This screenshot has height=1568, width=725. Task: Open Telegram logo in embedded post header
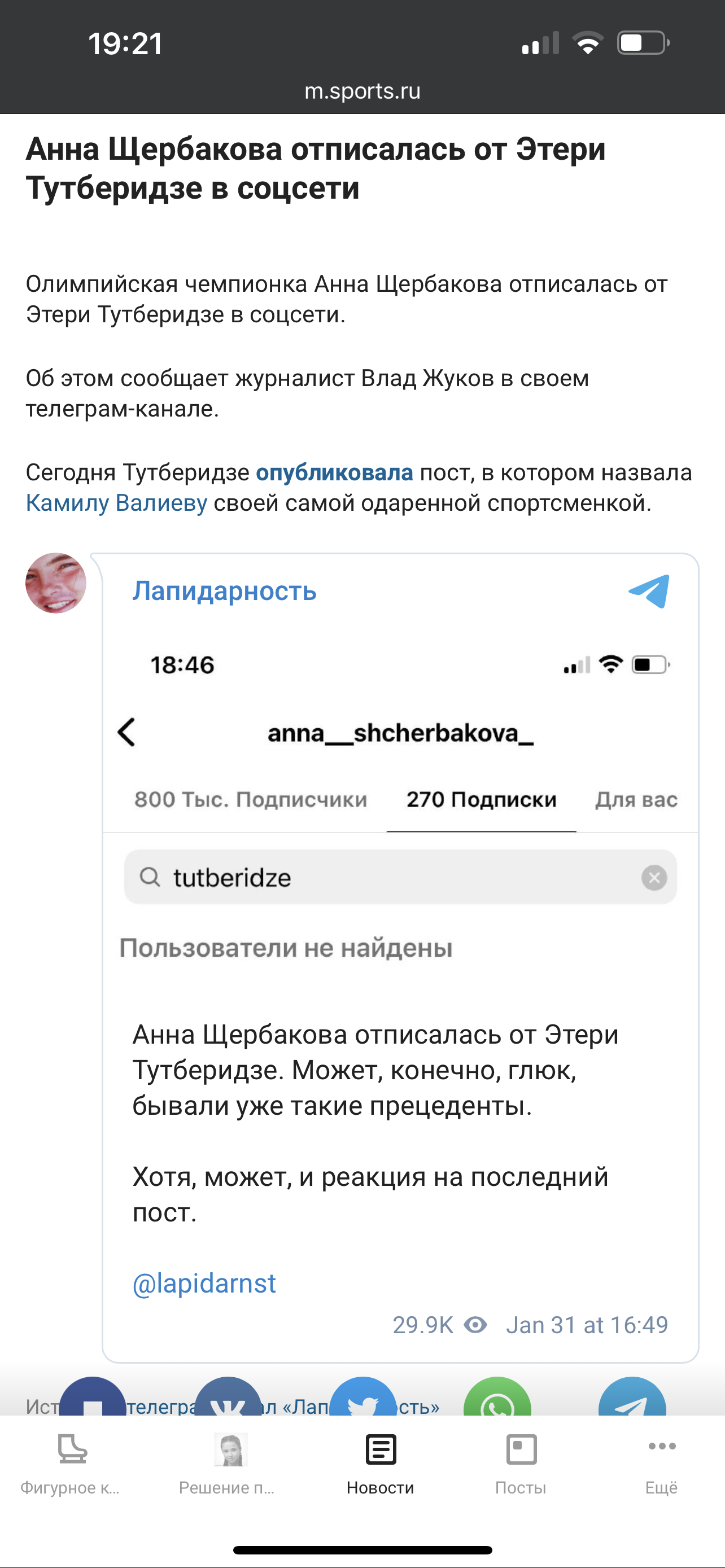(649, 591)
